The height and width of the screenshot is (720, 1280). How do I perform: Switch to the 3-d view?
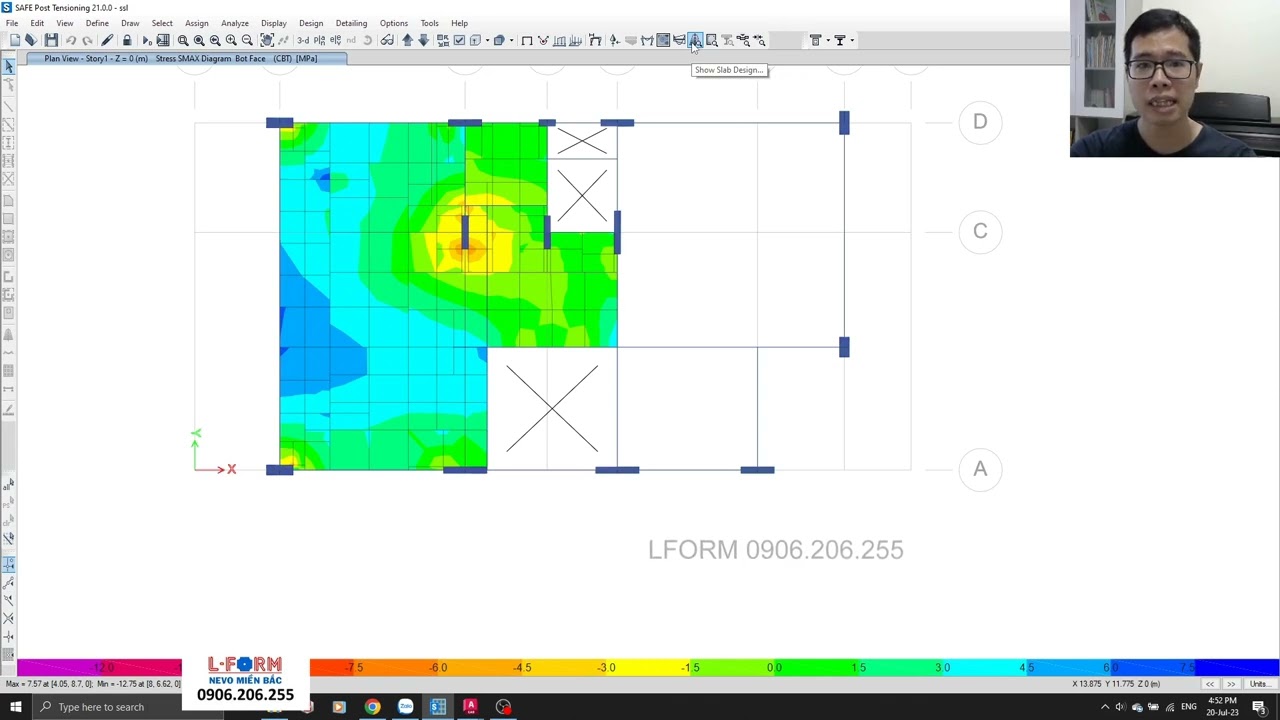[x=303, y=40]
